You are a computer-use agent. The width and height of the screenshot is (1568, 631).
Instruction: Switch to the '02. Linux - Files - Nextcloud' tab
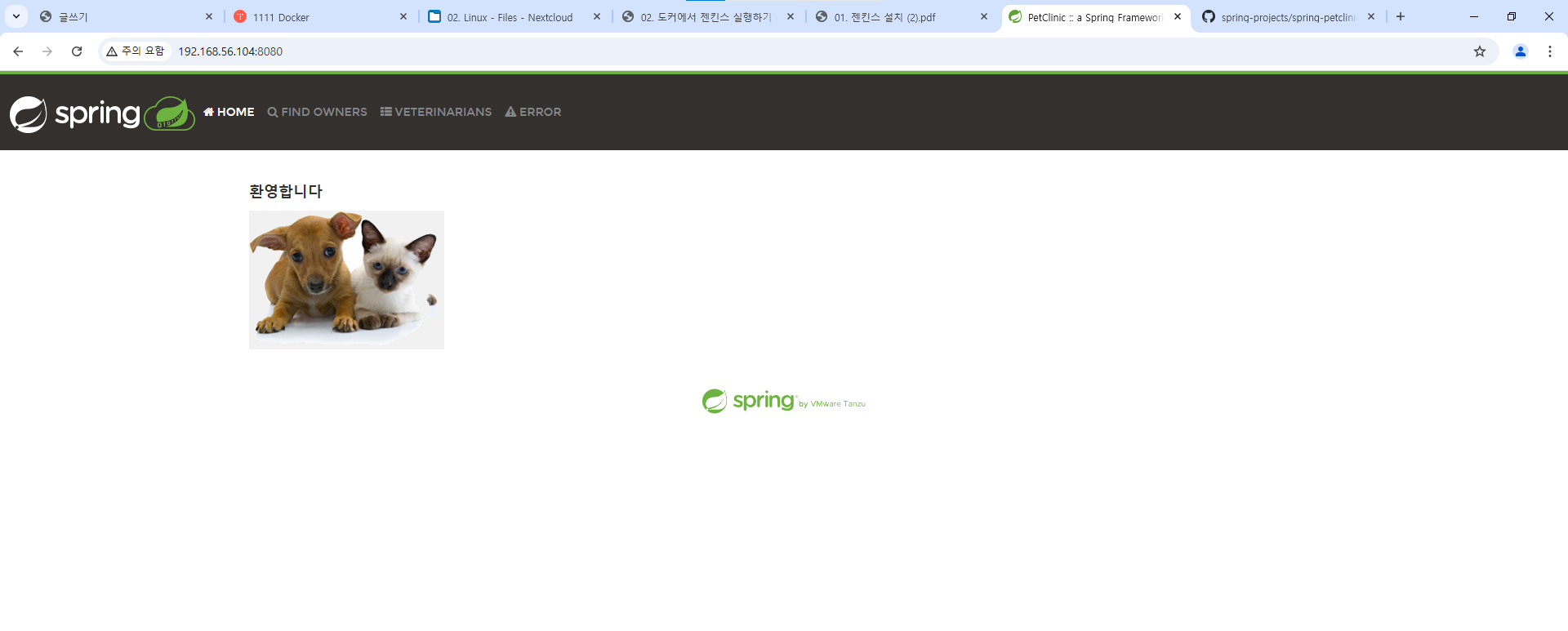tap(510, 17)
